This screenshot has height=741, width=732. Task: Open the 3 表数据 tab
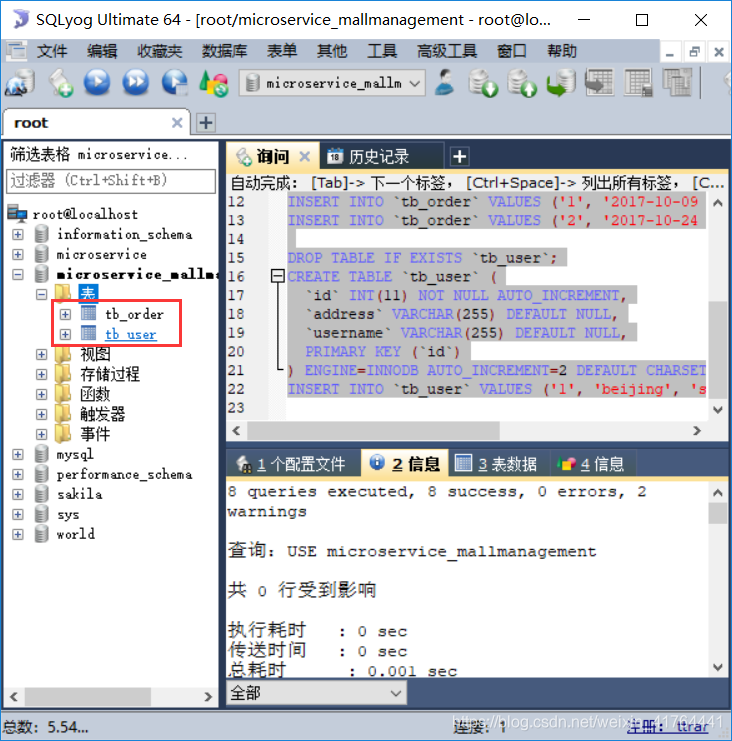(496, 464)
